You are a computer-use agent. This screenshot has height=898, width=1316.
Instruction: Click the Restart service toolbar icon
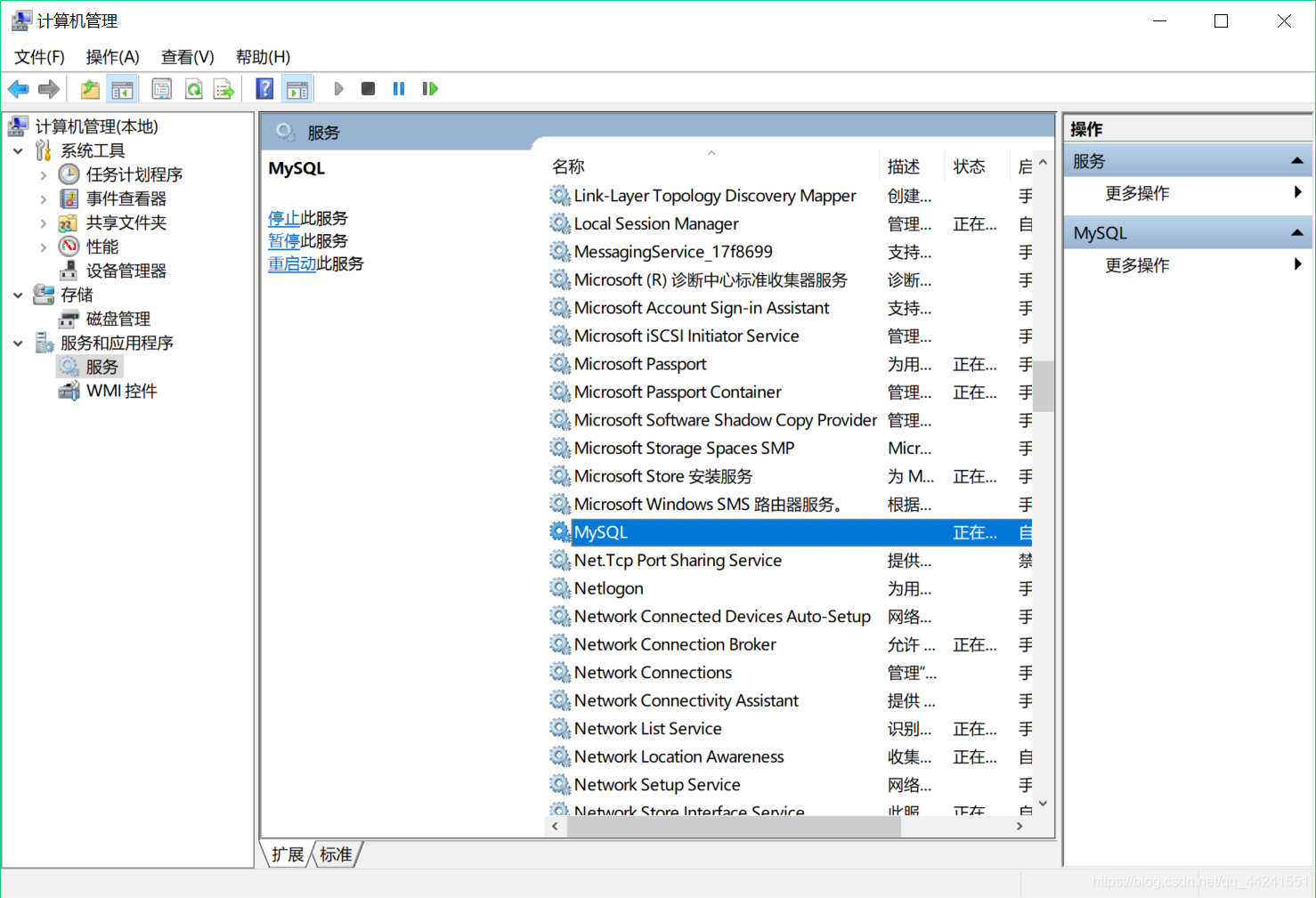[x=430, y=89]
